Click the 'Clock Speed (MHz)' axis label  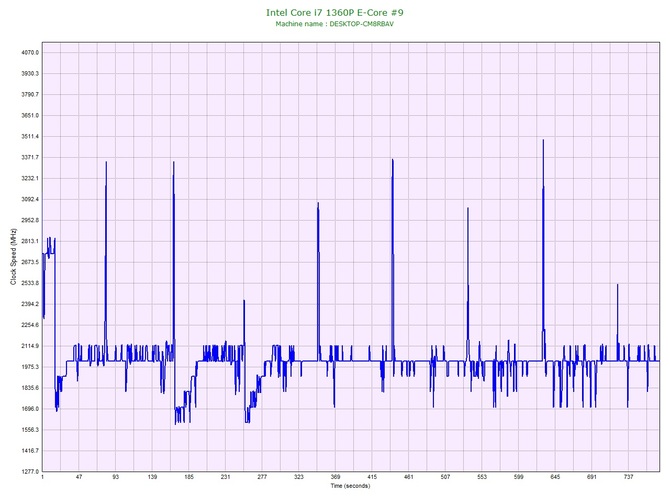(14, 257)
